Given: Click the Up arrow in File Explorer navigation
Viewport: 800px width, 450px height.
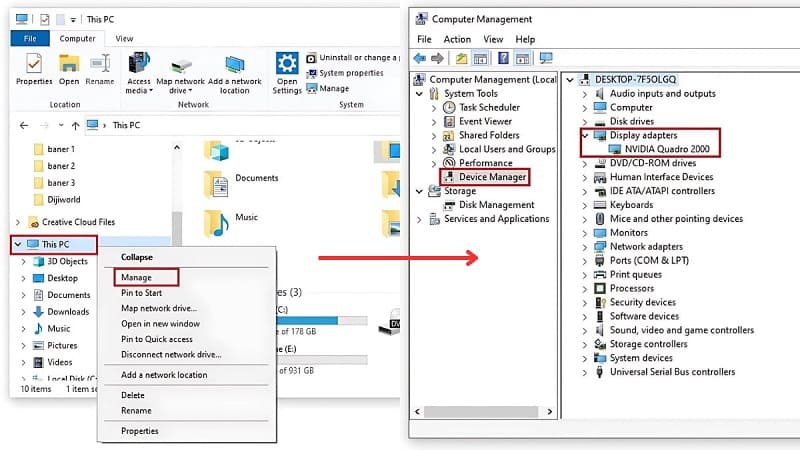Looking at the screenshot, I should pos(74,125).
